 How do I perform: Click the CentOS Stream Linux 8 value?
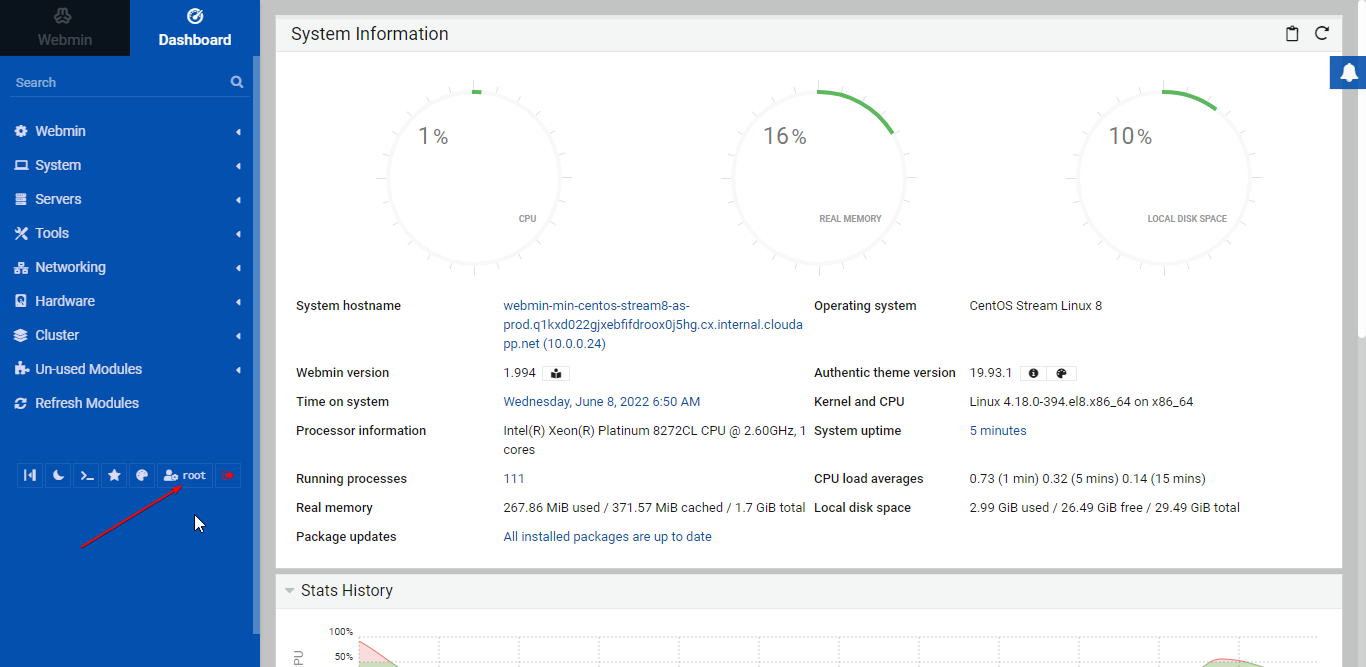[x=1036, y=306]
